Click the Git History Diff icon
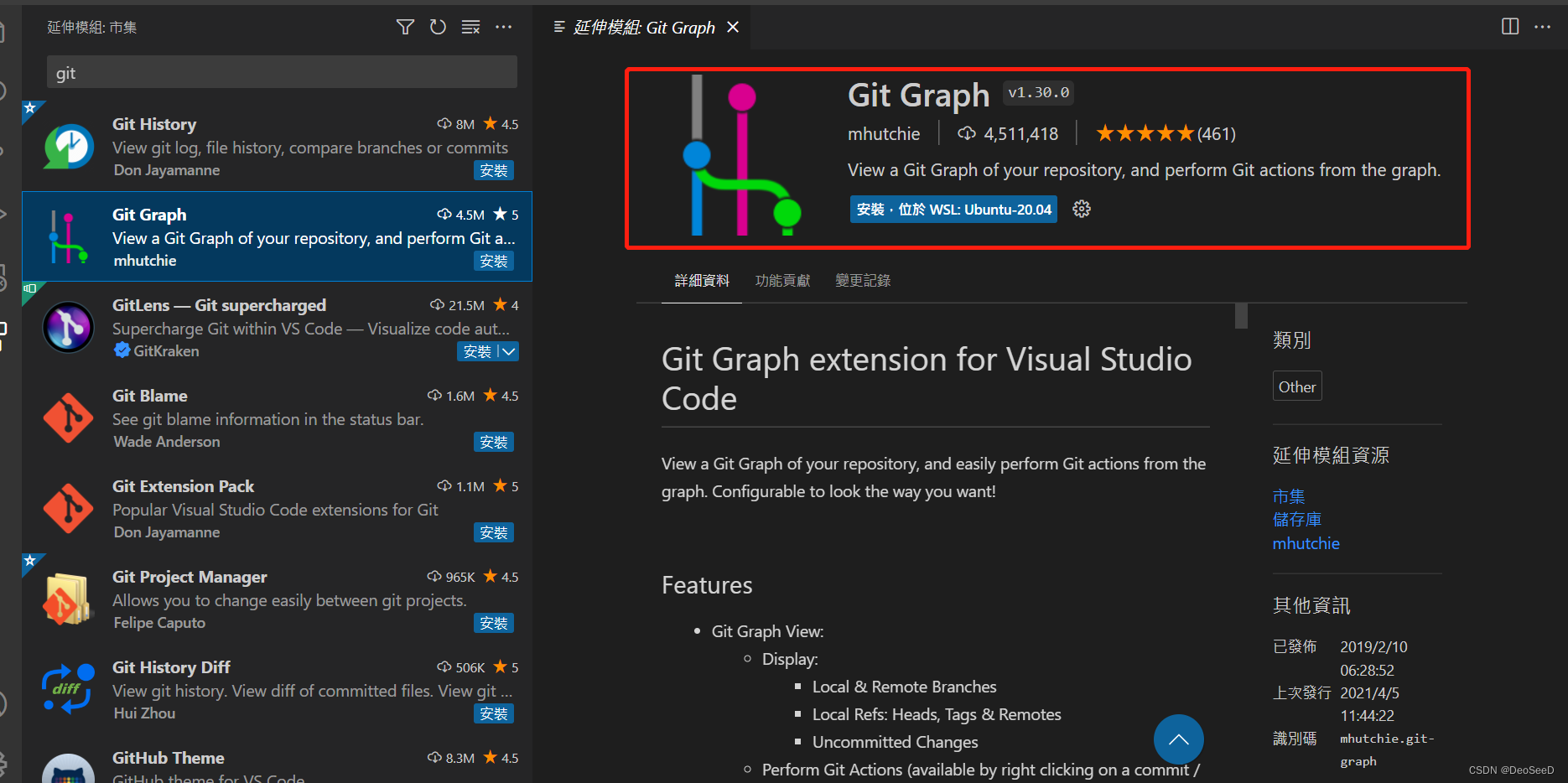 click(69, 689)
